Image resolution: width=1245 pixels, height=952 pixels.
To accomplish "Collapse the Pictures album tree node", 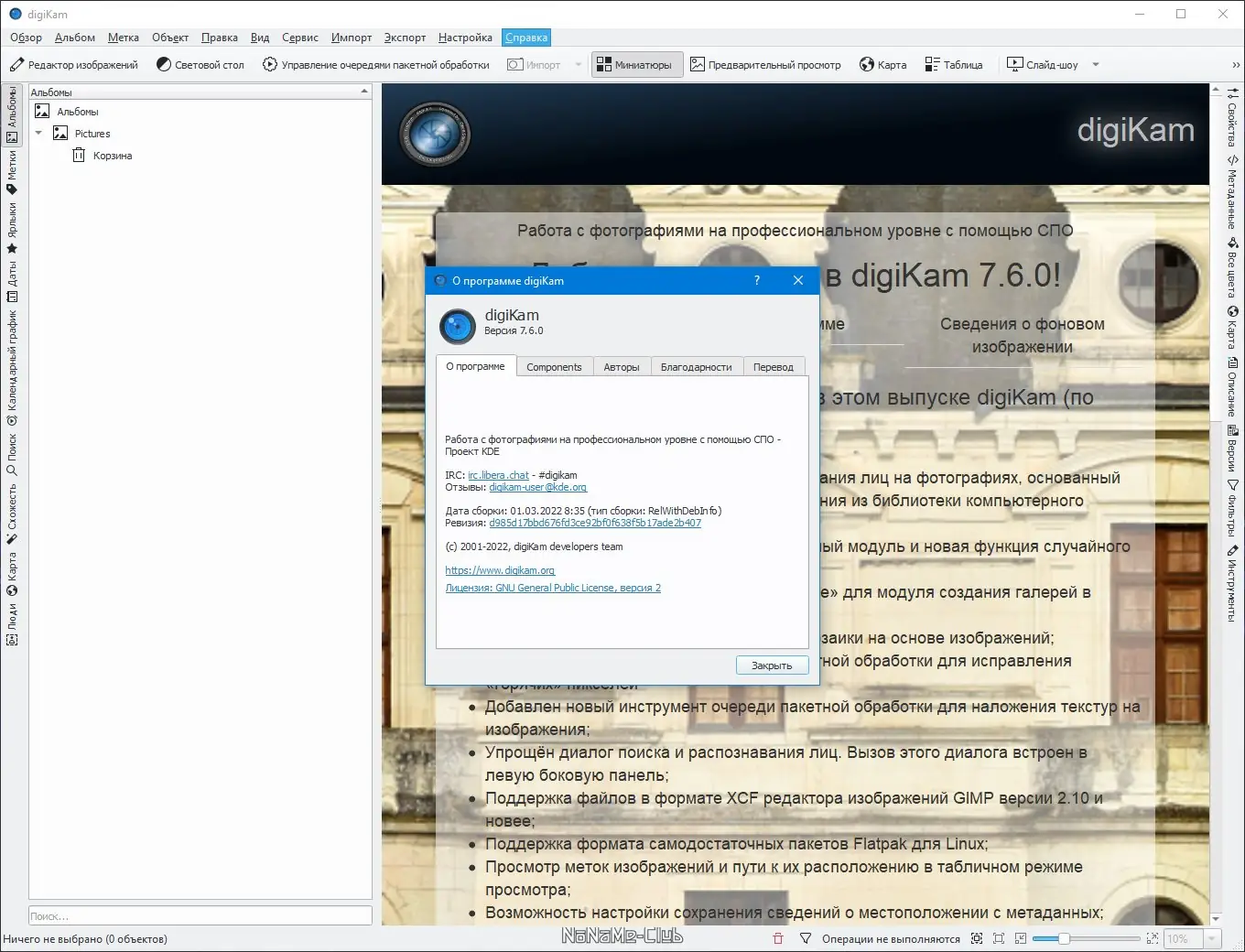I will coord(38,134).
